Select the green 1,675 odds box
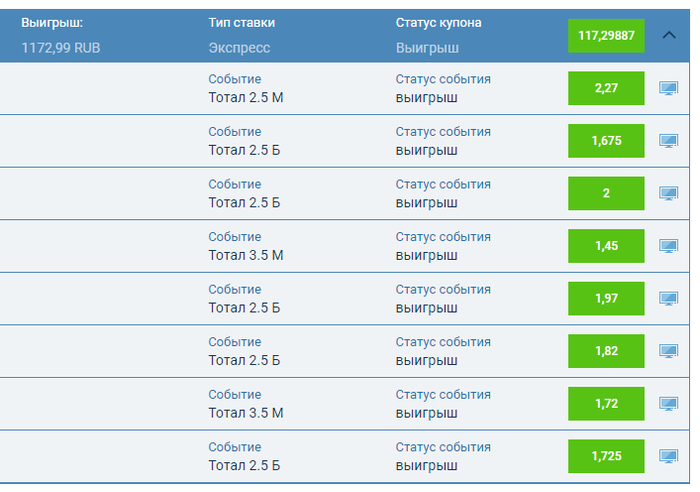The image size is (700, 492). pyautogui.click(x=606, y=141)
